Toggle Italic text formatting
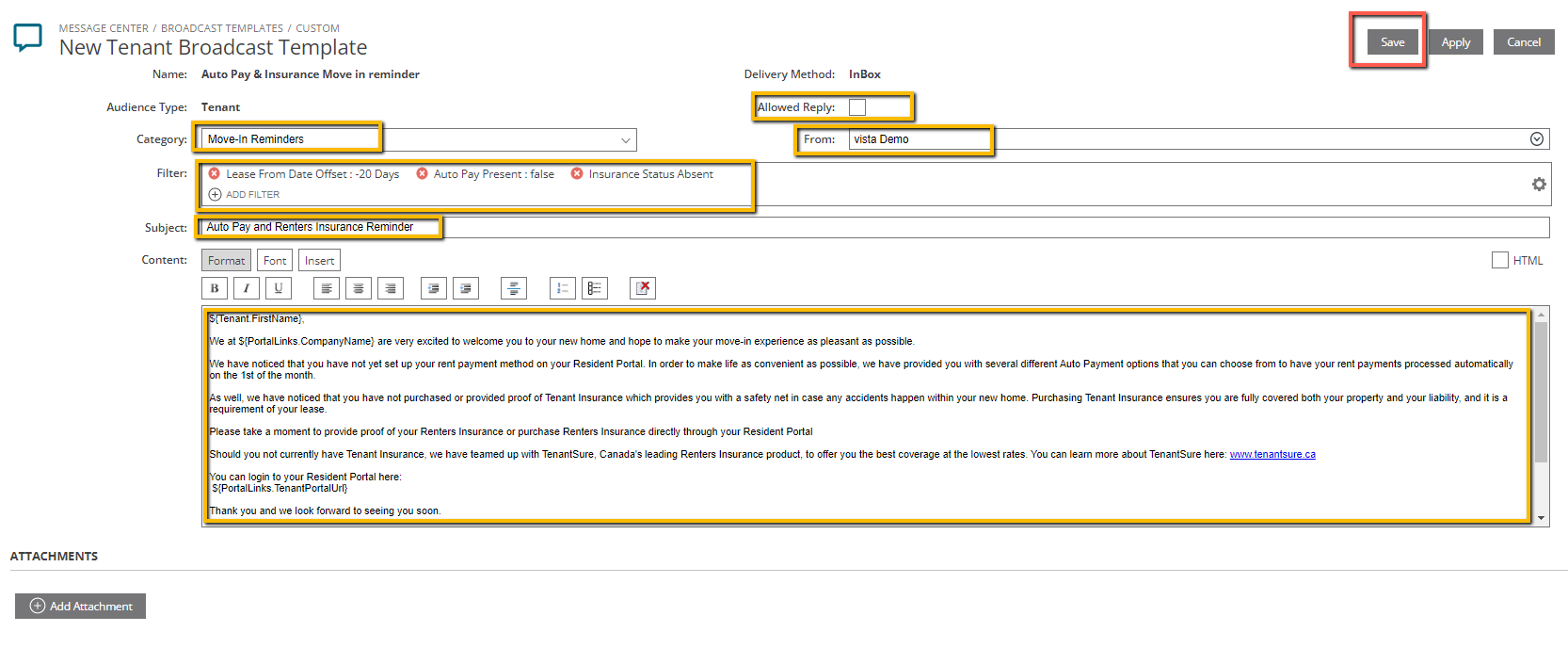Screen dimensions: 1568x648 tap(247, 288)
